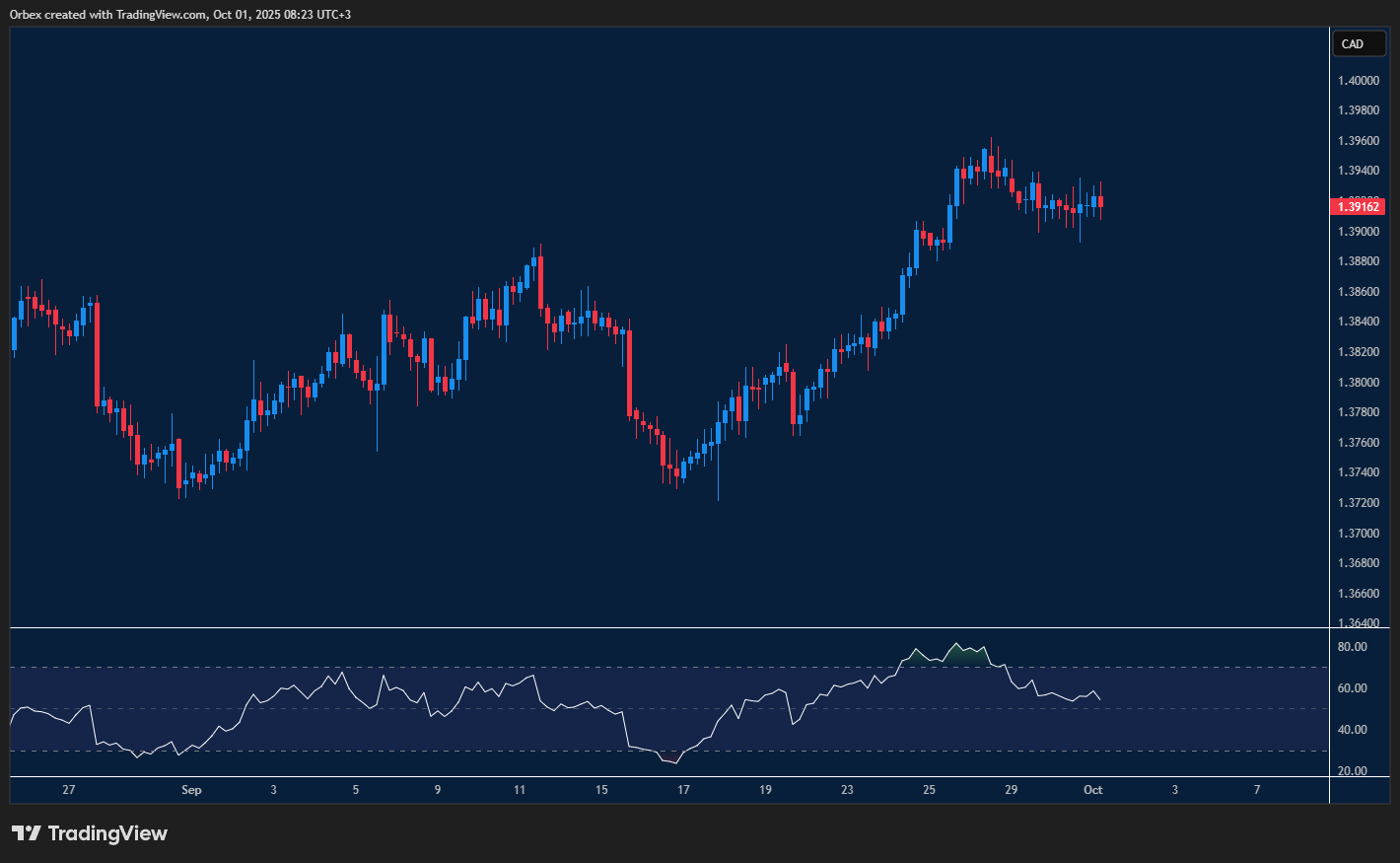Image resolution: width=1400 pixels, height=863 pixels.
Task: Open the CAD currency selector
Action: point(1359,43)
